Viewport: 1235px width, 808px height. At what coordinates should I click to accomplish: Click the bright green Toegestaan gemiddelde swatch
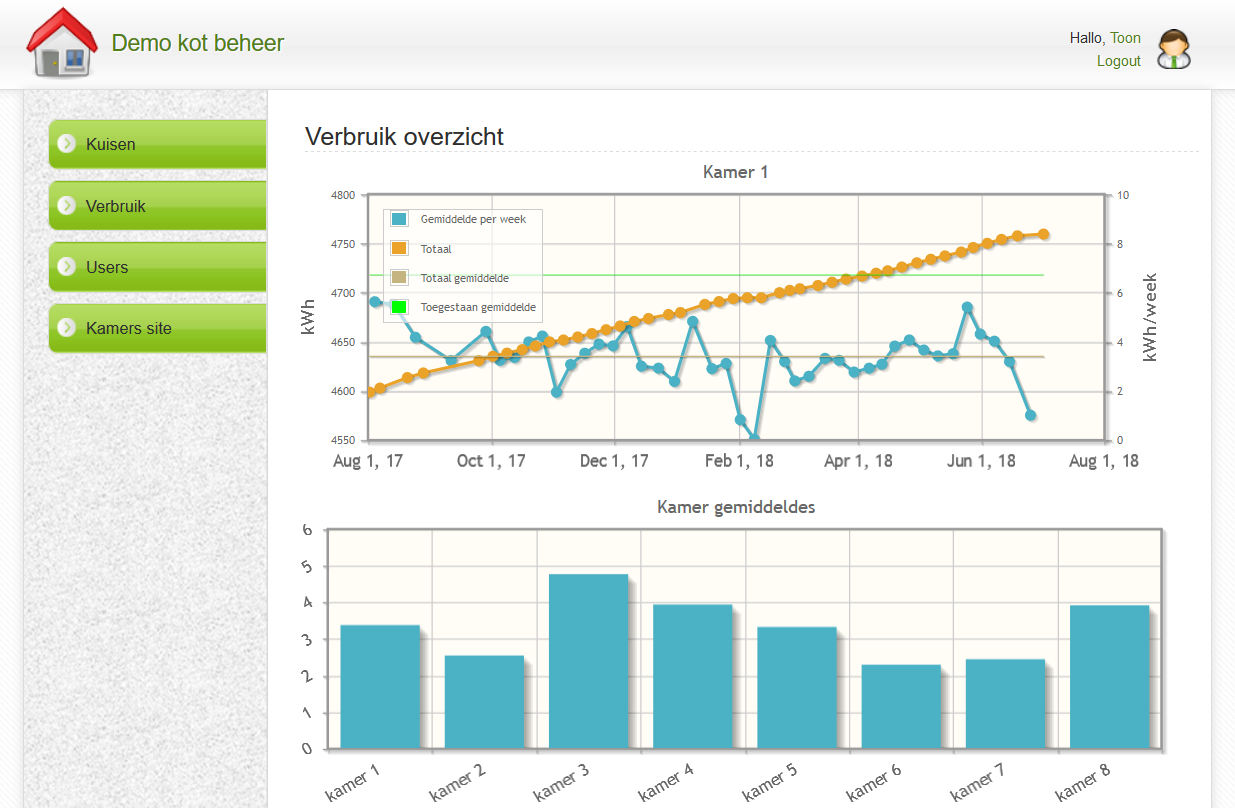[x=399, y=307]
